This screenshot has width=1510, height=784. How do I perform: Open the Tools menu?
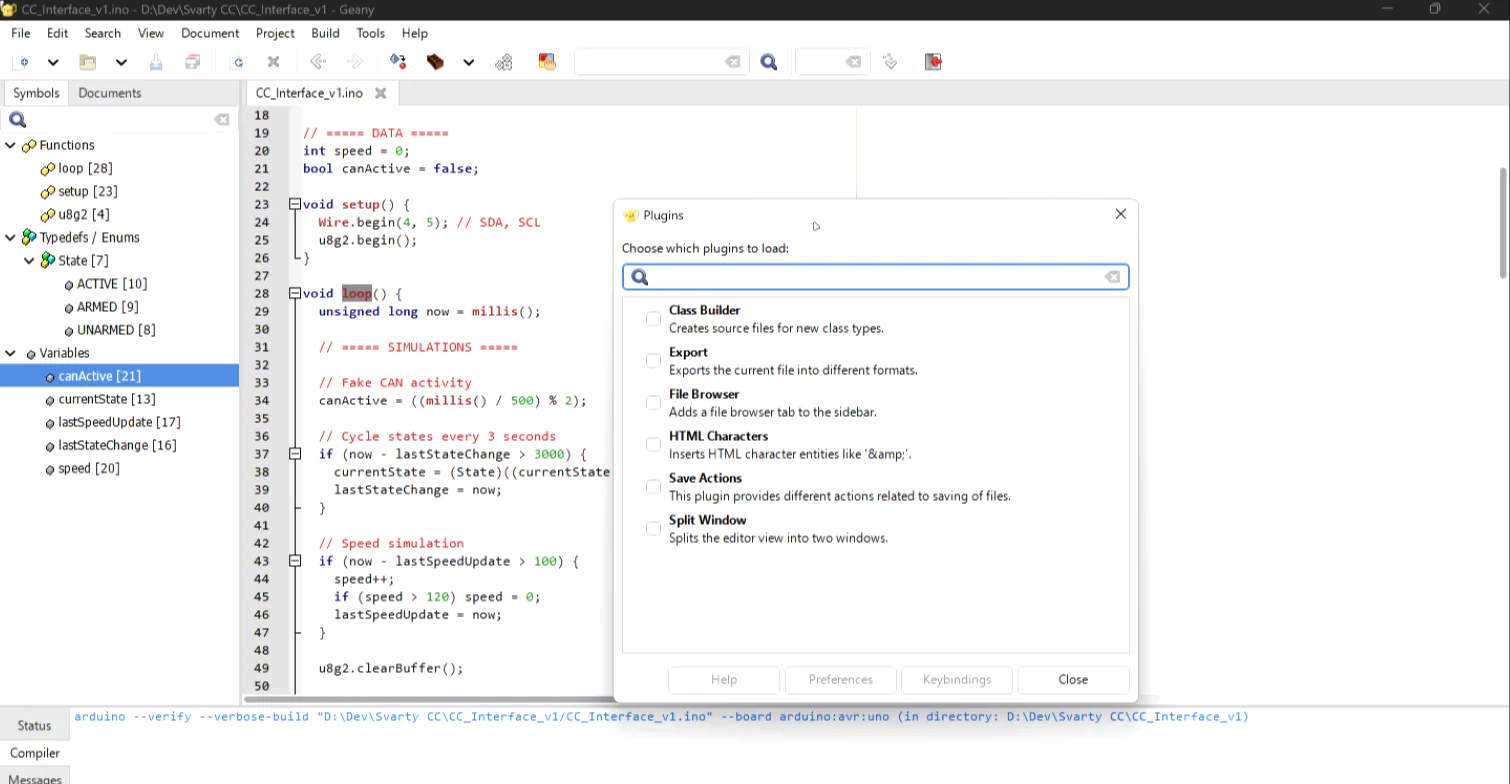(370, 33)
